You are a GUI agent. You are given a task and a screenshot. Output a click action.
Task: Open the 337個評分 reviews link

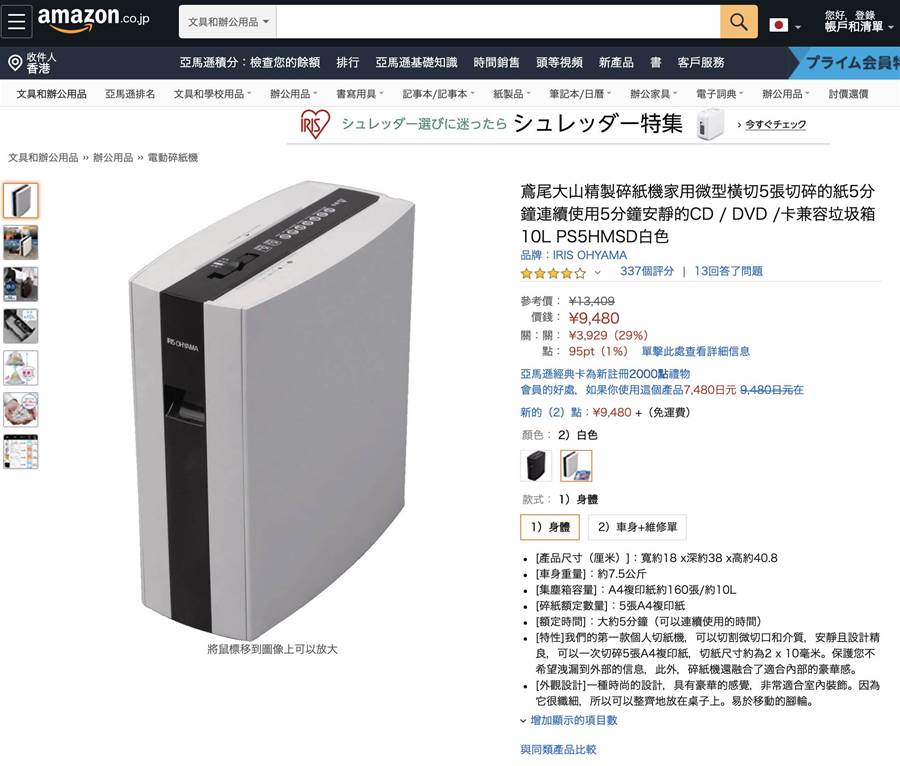click(x=646, y=271)
